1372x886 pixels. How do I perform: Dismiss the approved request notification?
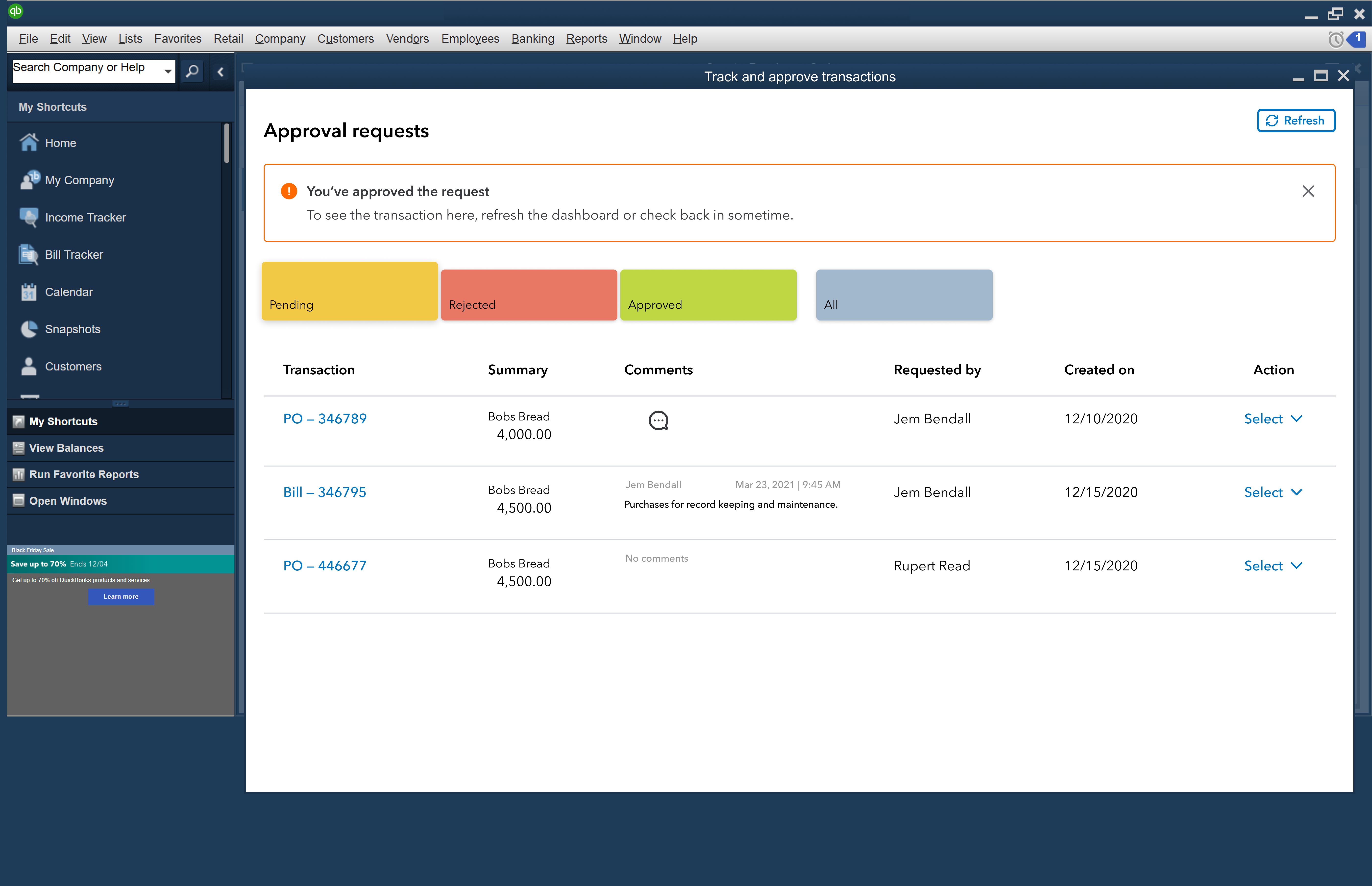click(x=1308, y=191)
